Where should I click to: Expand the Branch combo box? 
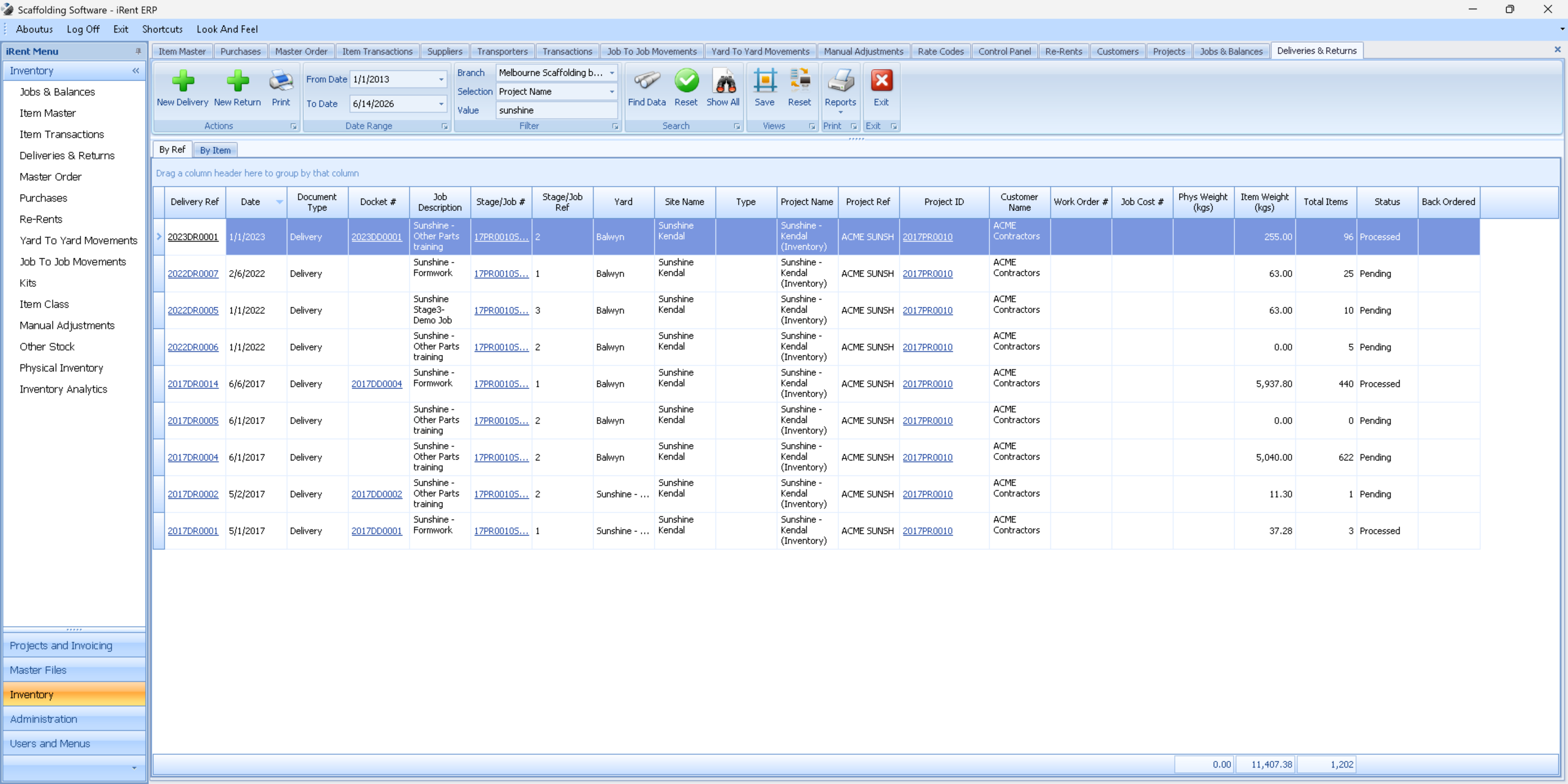pyautogui.click(x=611, y=73)
